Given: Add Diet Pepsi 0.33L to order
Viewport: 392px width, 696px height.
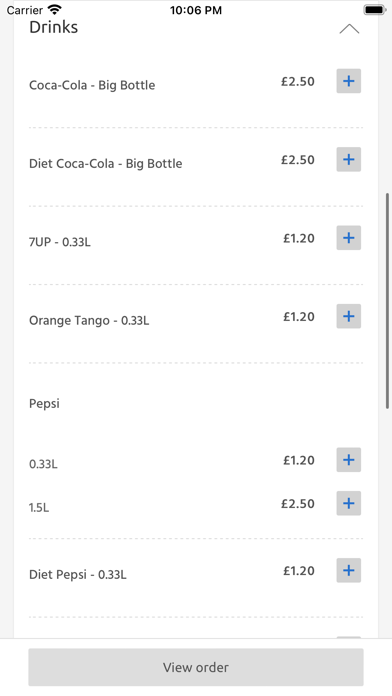Looking at the screenshot, I should coord(348,570).
